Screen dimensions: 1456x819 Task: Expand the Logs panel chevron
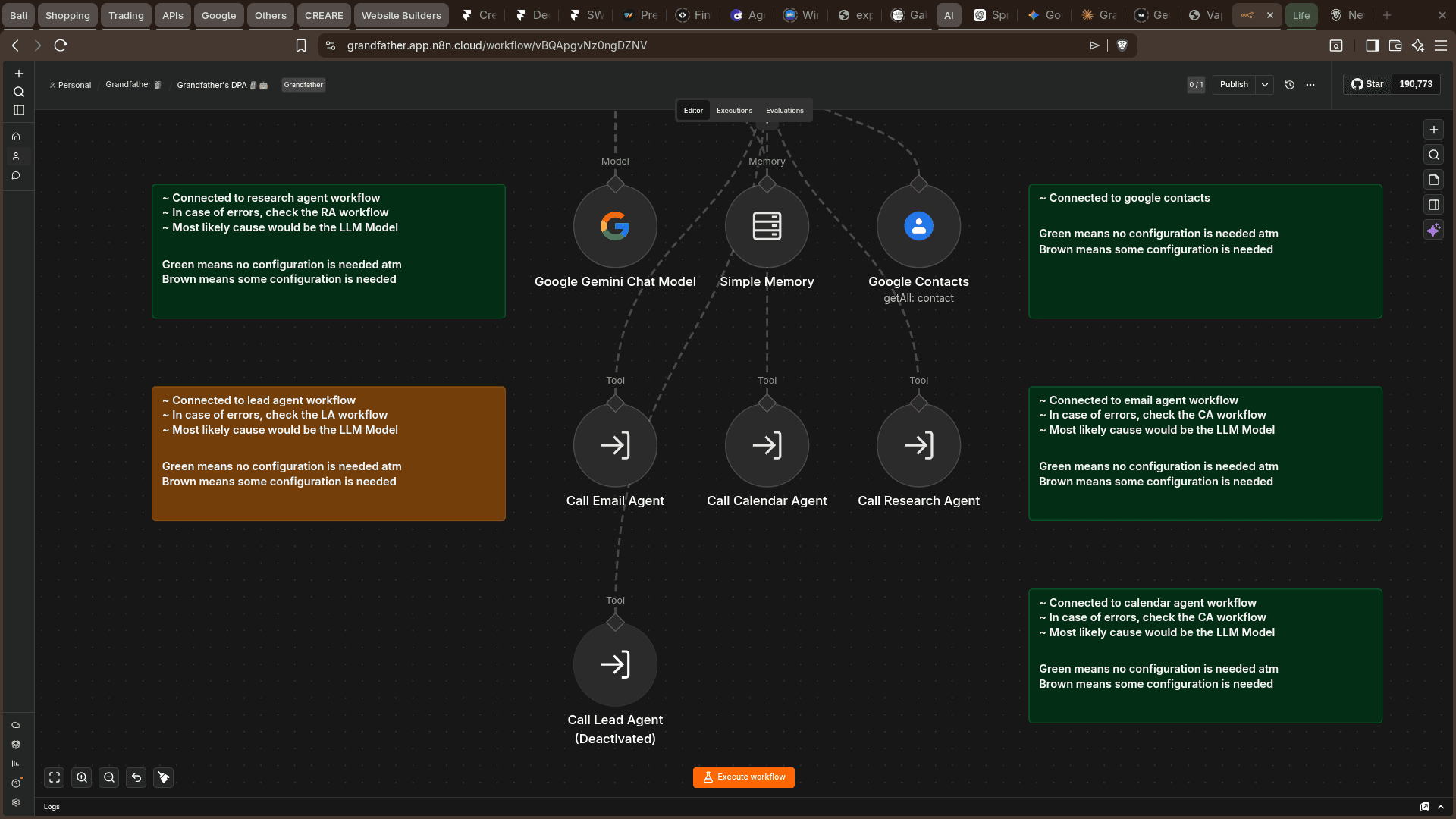(x=1441, y=807)
